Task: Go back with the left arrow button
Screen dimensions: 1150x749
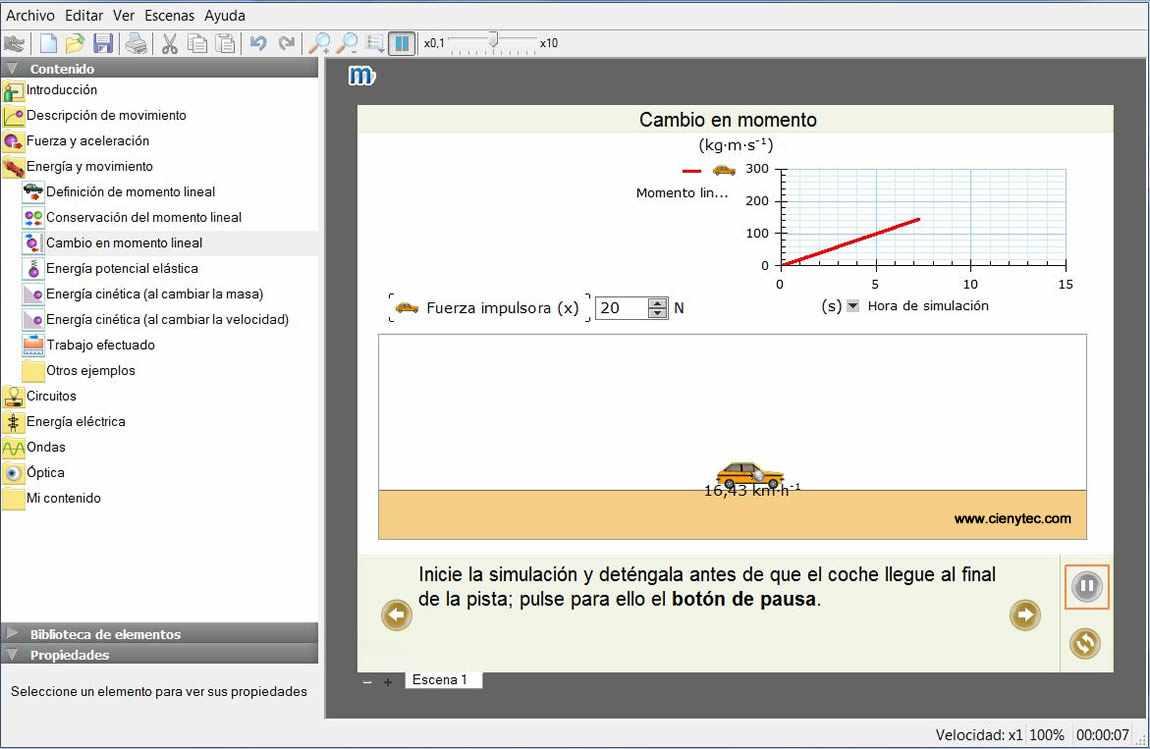Action: 397,615
